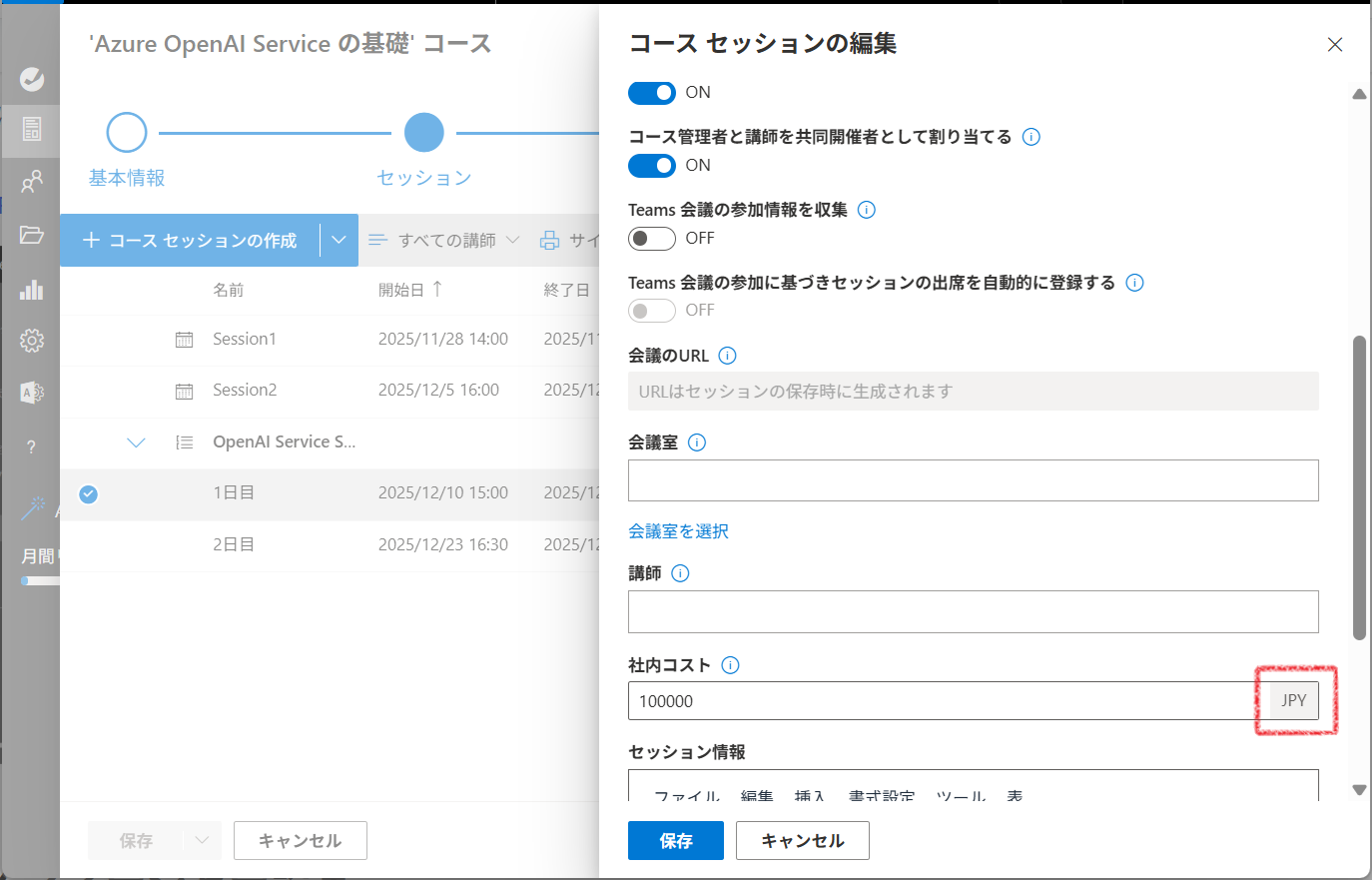Click the 名前 column header
1372x880 pixels.
pos(229,290)
